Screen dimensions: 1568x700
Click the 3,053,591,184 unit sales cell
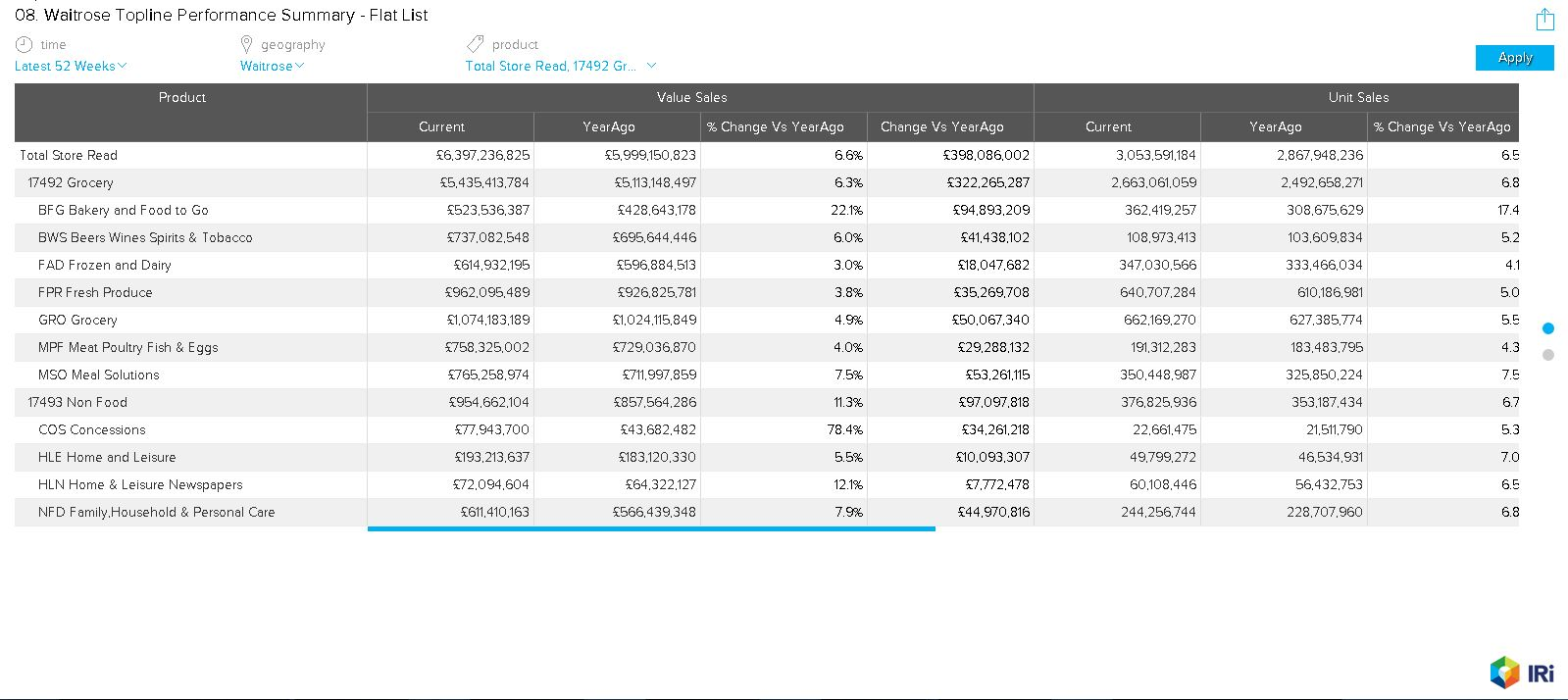1117,155
